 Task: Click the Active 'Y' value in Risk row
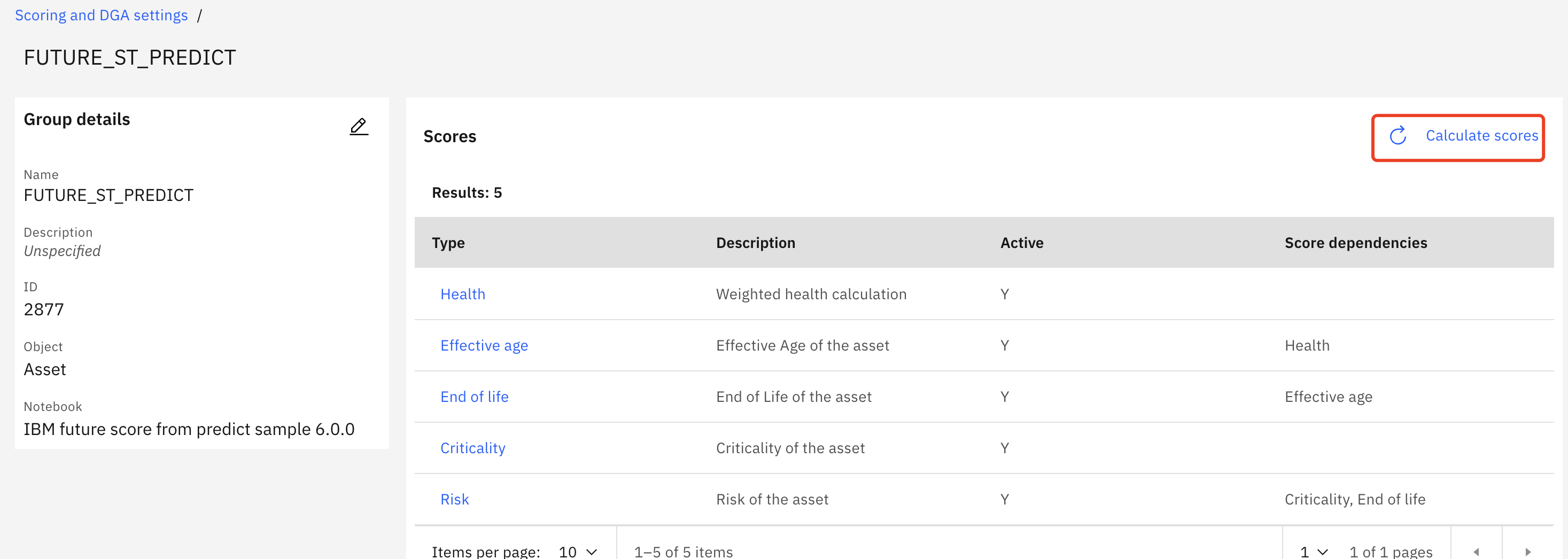point(1004,499)
